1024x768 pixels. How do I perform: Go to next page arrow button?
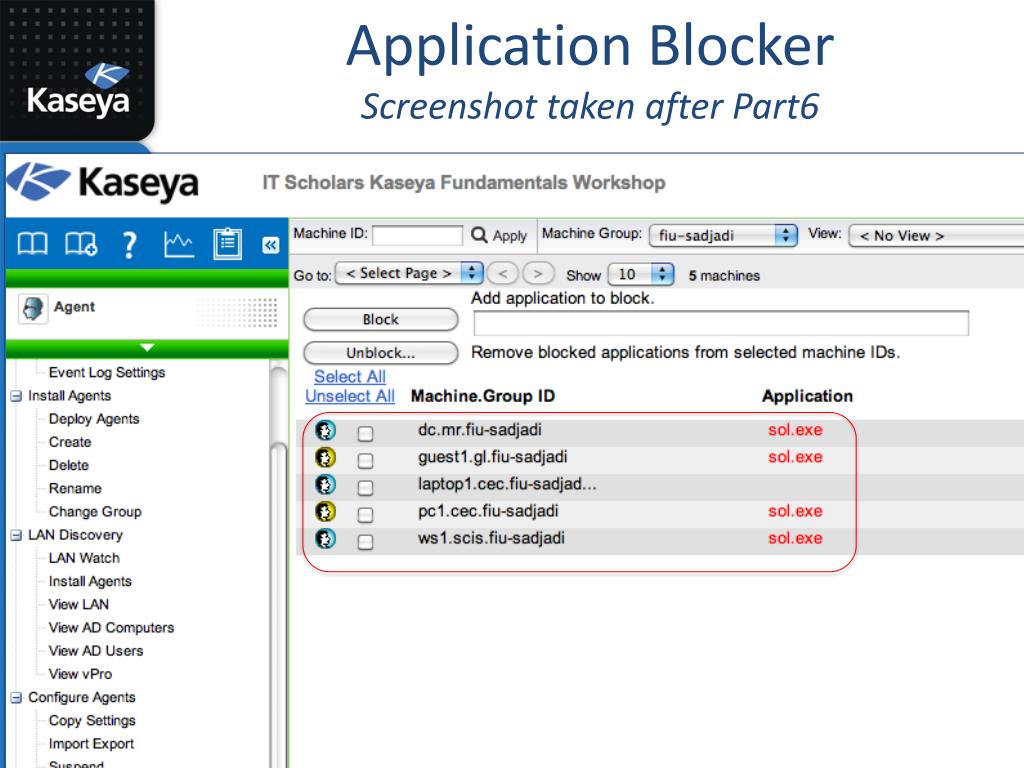tap(538, 273)
